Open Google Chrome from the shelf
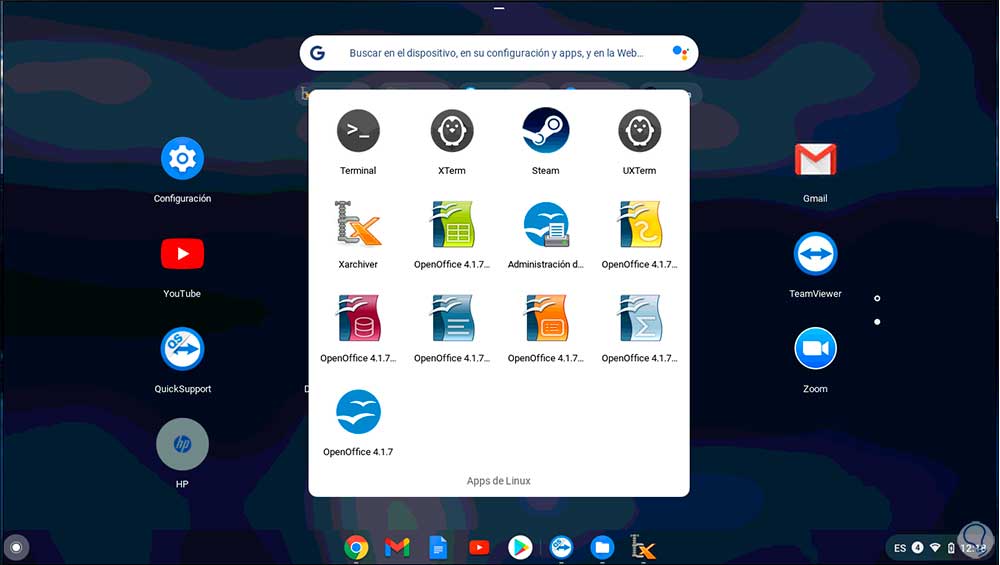The image size is (1000, 565). pos(356,548)
